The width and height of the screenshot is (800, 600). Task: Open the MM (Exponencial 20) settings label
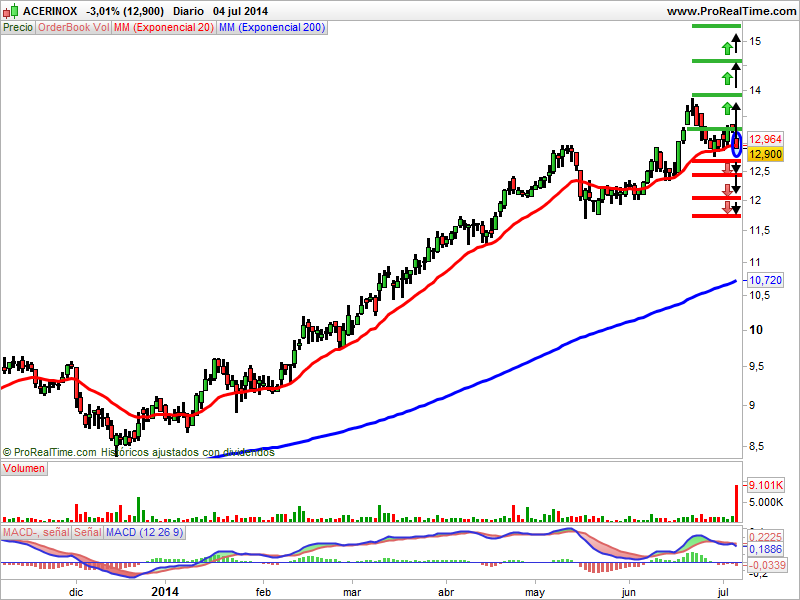(163, 28)
